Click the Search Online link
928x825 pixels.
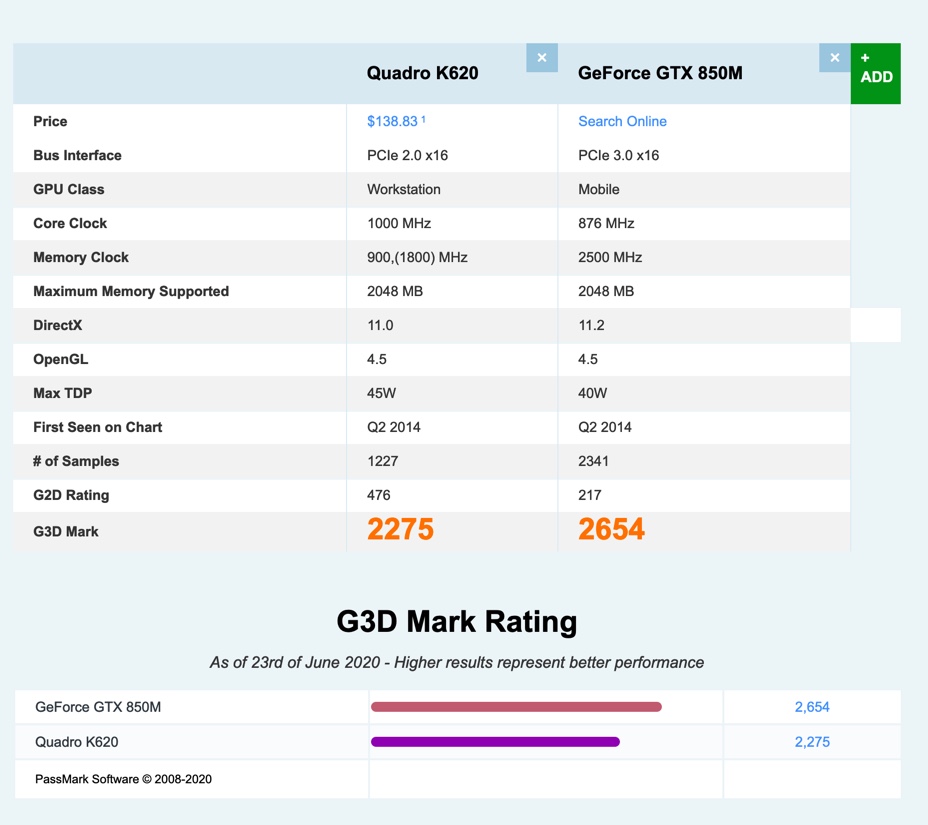pos(622,121)
